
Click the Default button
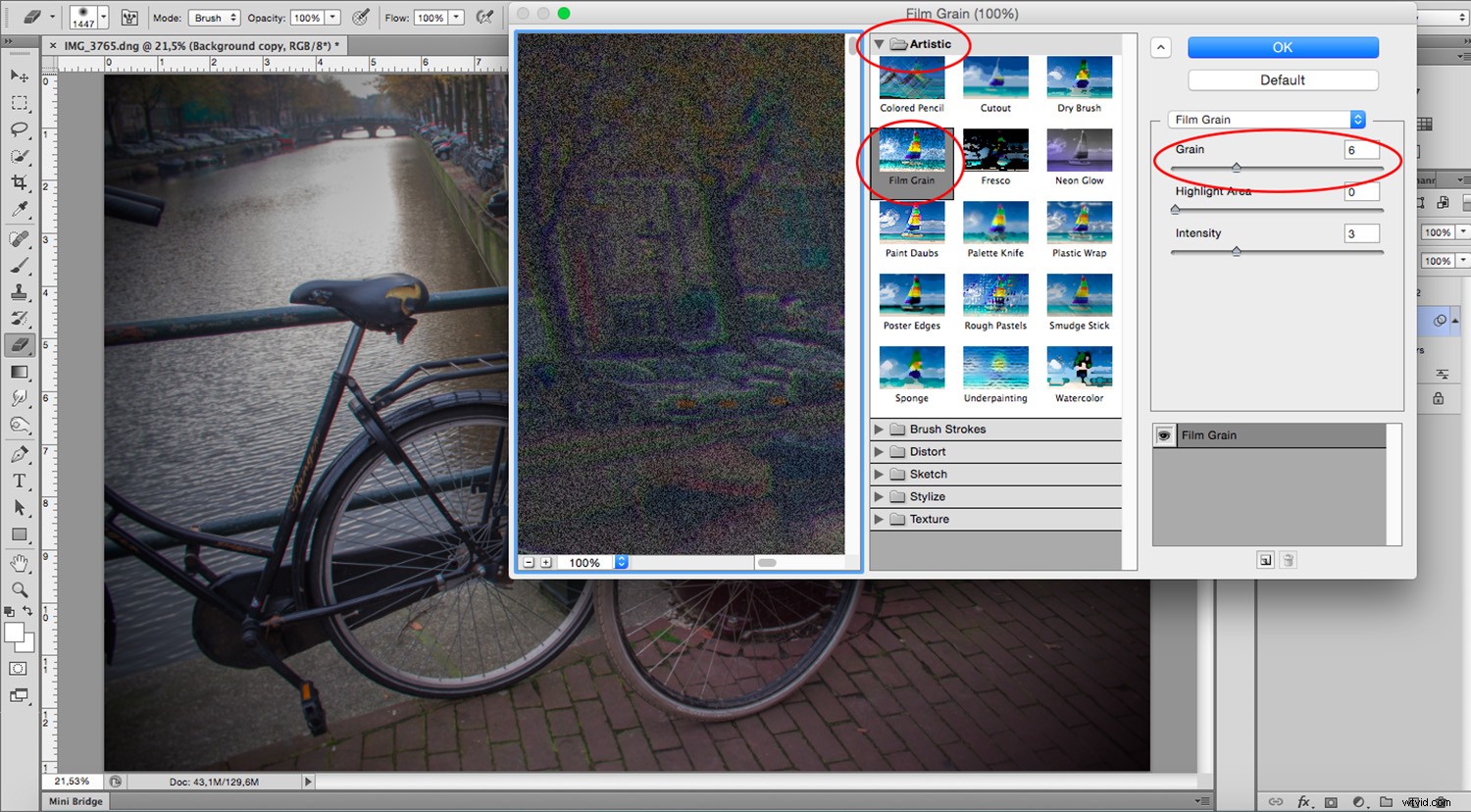pyautogui.click(x=1282, y=79)
